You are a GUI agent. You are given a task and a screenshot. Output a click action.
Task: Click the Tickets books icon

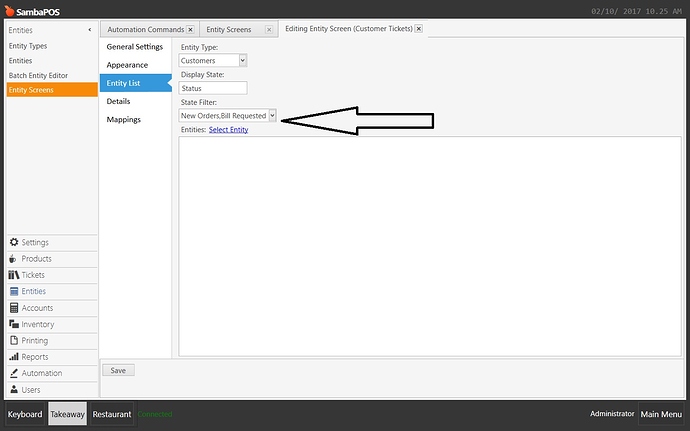(x=14, y=275)
